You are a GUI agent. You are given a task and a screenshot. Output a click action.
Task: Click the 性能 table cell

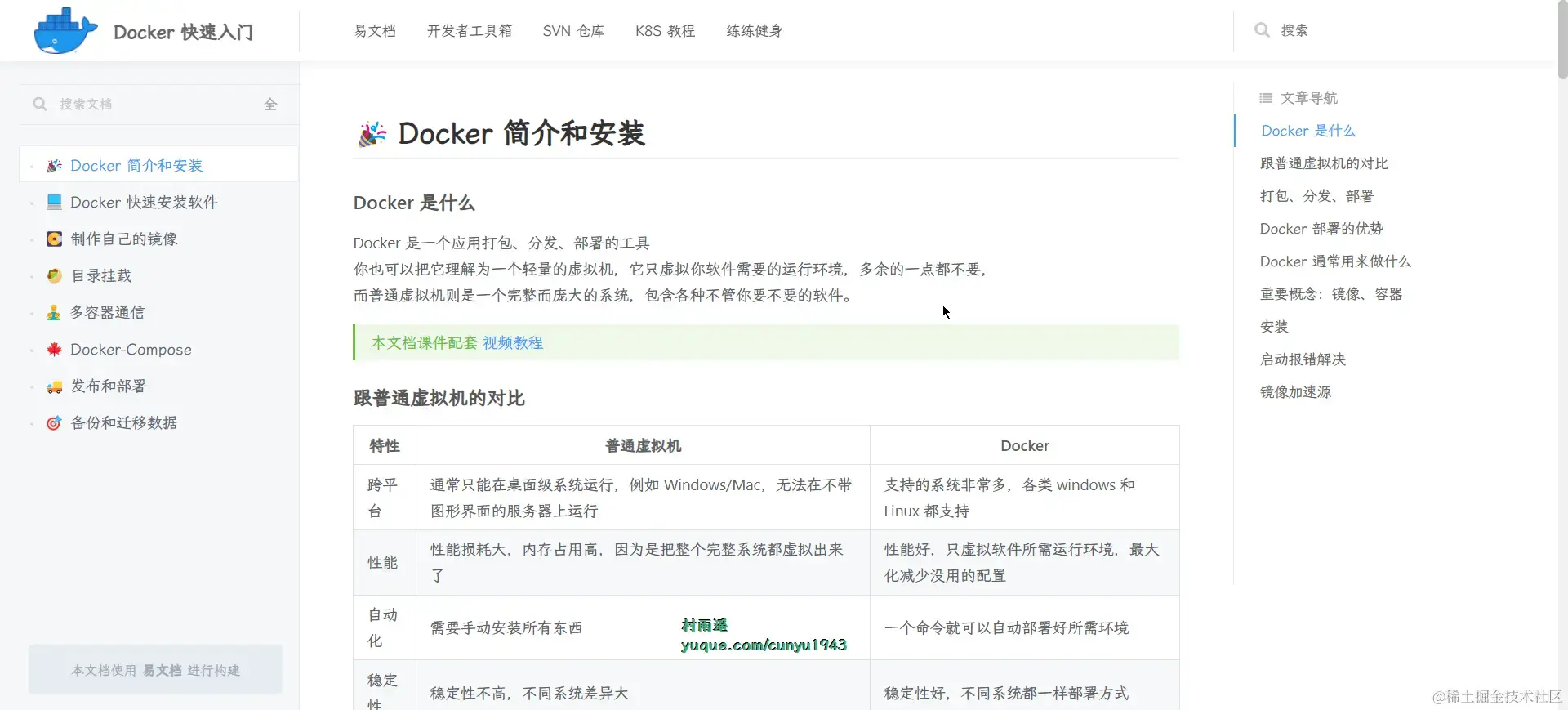pyautogui.click(x=385, y=562)
